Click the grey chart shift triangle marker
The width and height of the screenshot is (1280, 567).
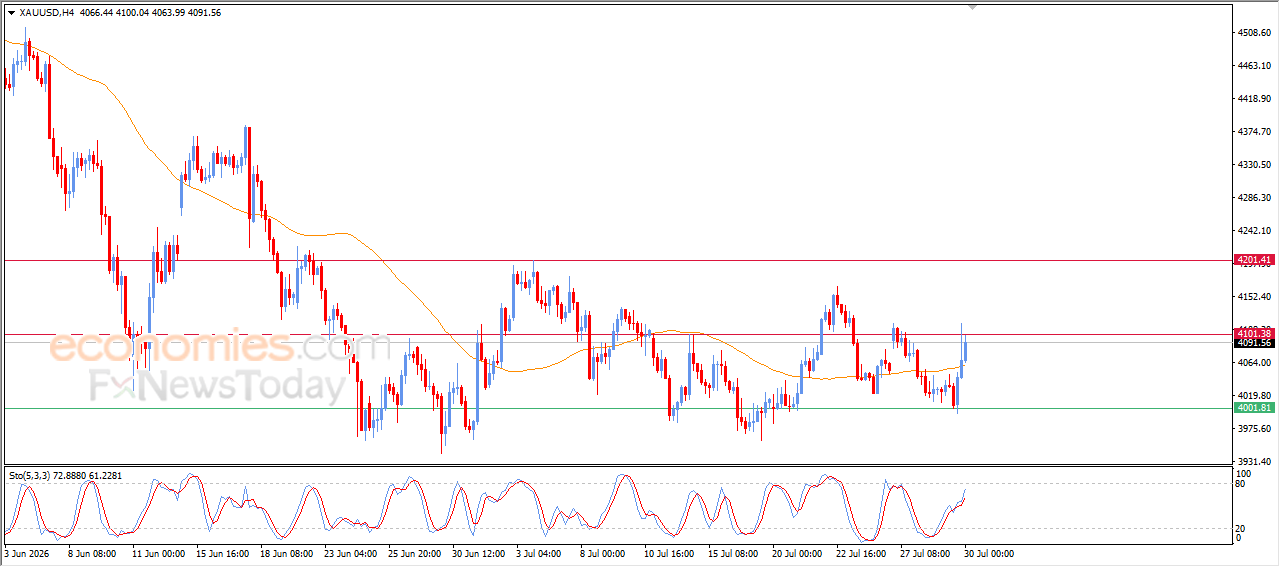(971, 8)
